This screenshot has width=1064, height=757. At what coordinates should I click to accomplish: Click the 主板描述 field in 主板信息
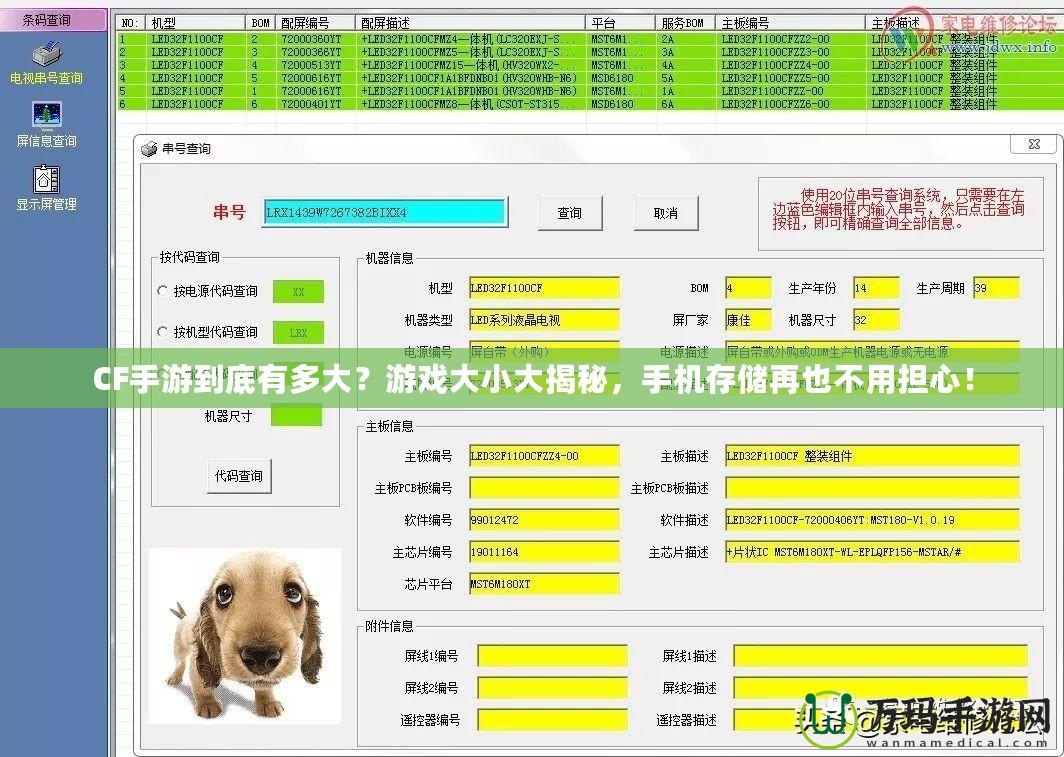[x=872, y=456]
